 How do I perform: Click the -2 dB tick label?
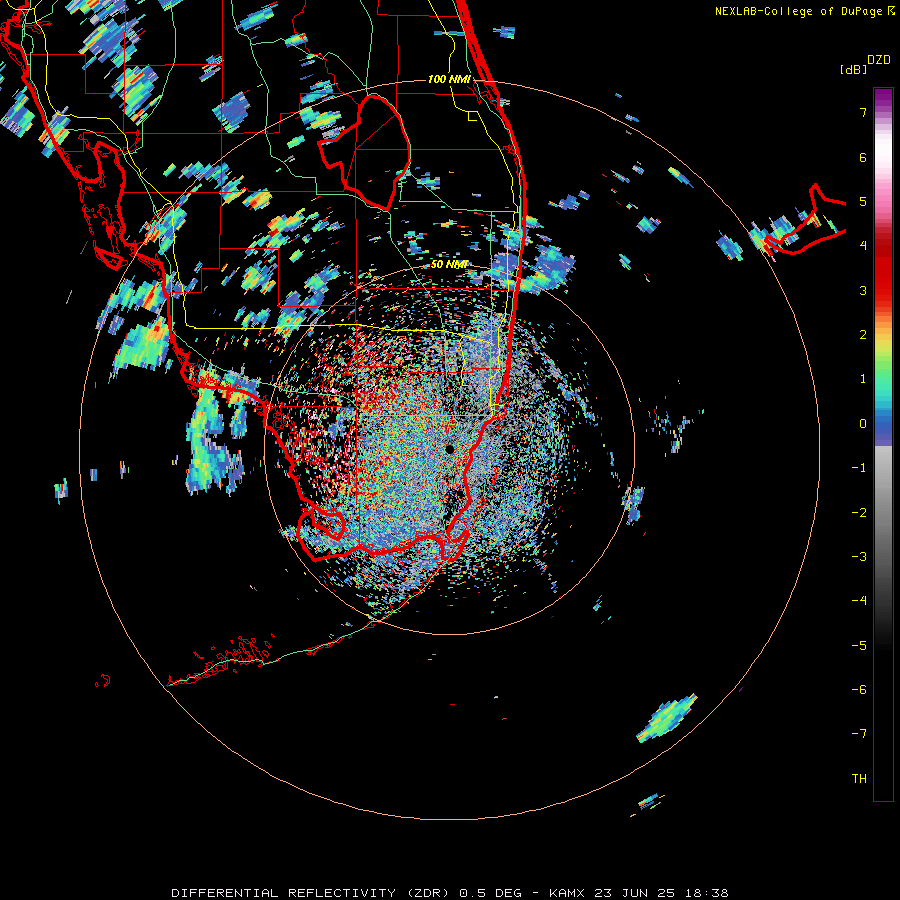tap(859, 513)
